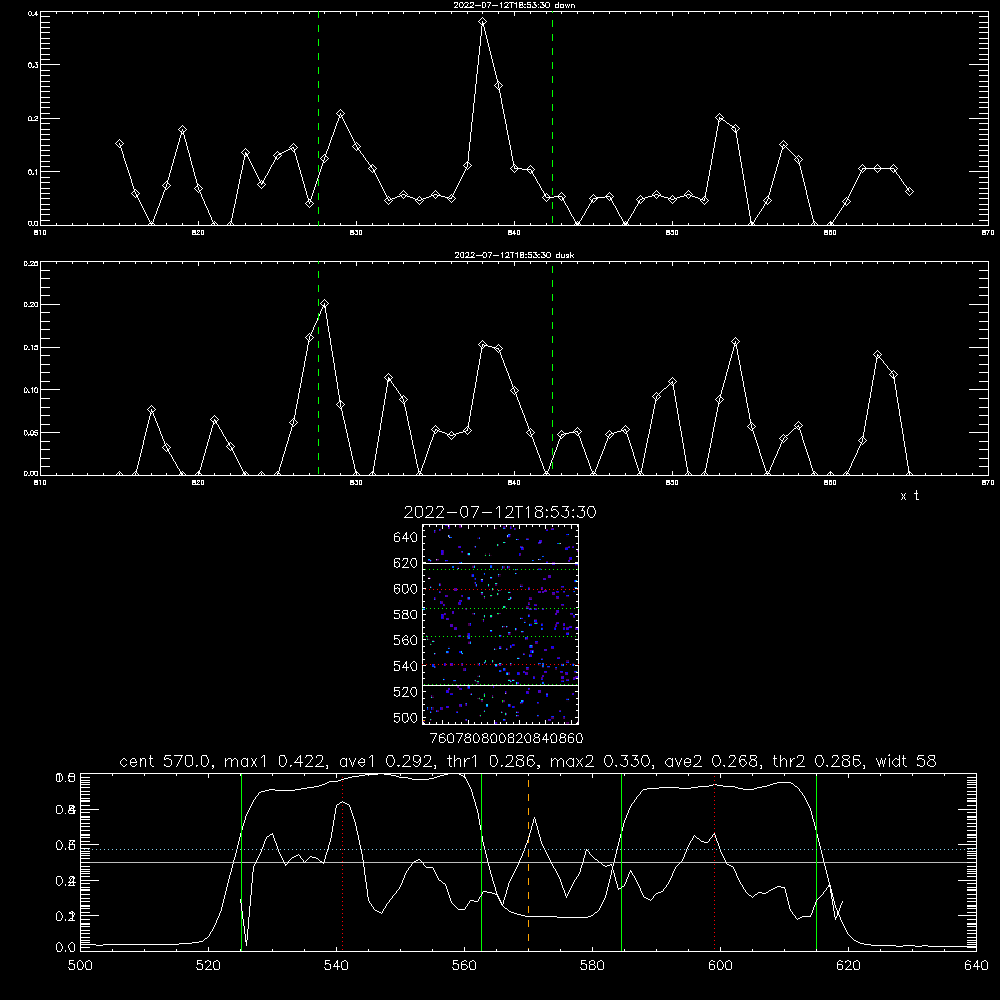Click the '600' label on bottom plot x-axis
This screenshot has width=1000, height=1000.
pos(720,966)
